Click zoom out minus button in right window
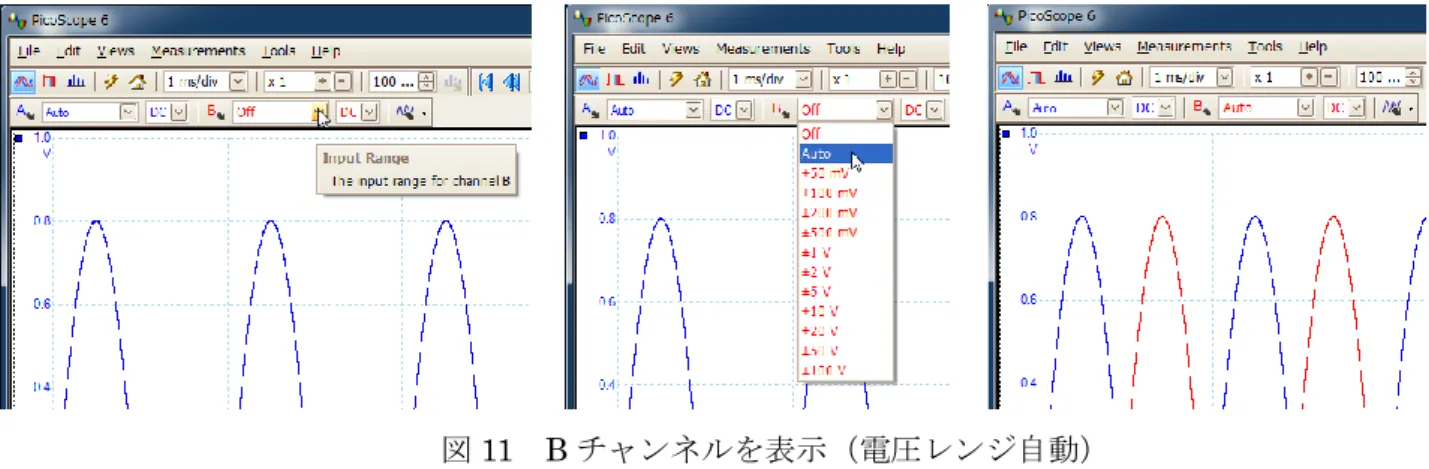The width and height of the screenshot is (1429, 469). [1331, 78]
